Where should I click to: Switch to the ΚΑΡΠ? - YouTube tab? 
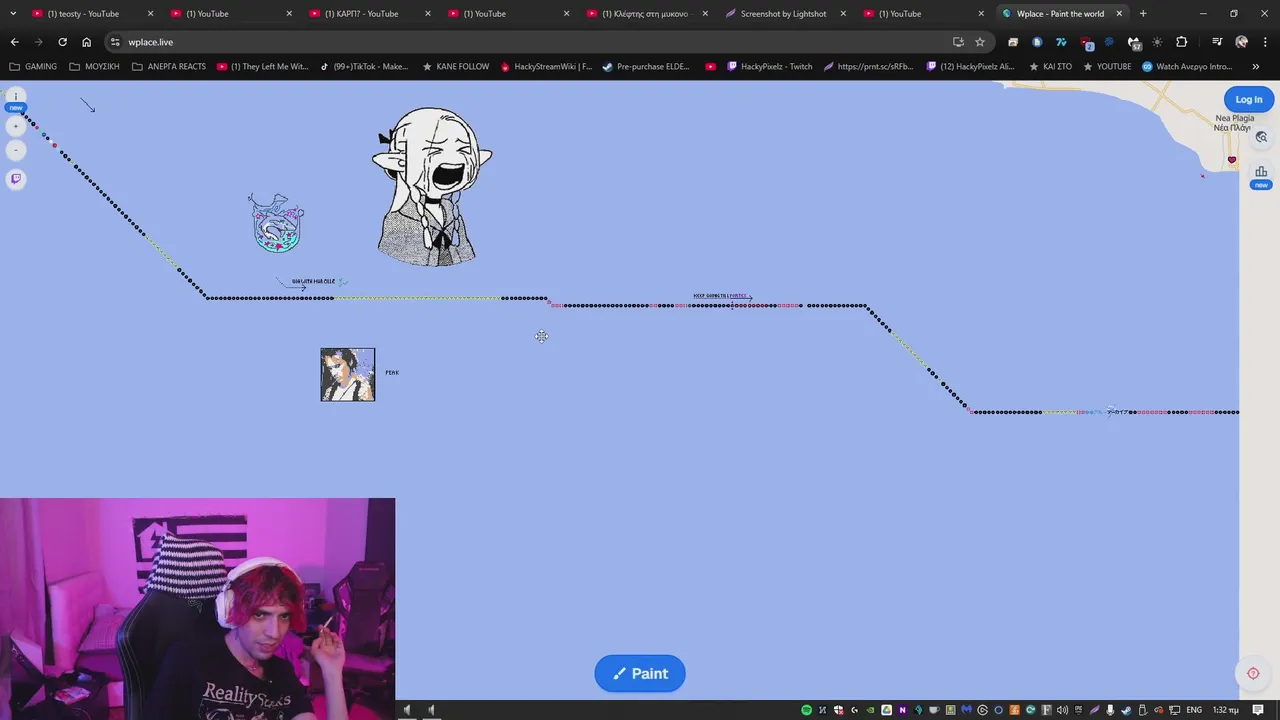coord(370,13)
